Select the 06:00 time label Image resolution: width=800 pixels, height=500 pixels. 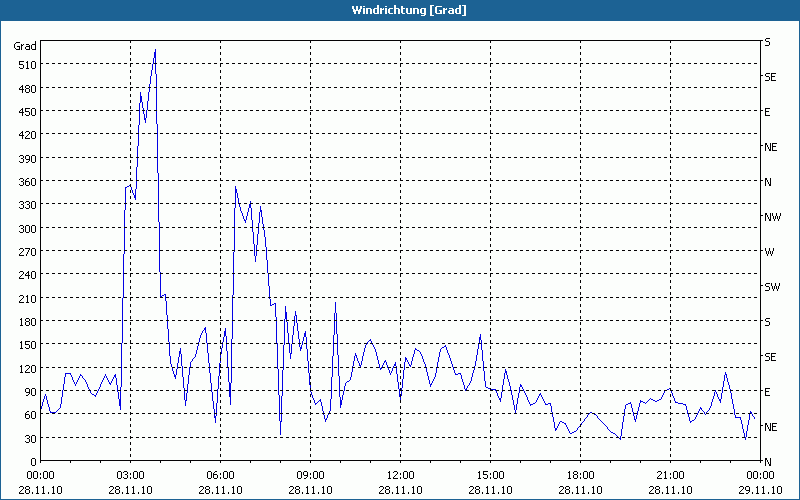pos(220,476)
